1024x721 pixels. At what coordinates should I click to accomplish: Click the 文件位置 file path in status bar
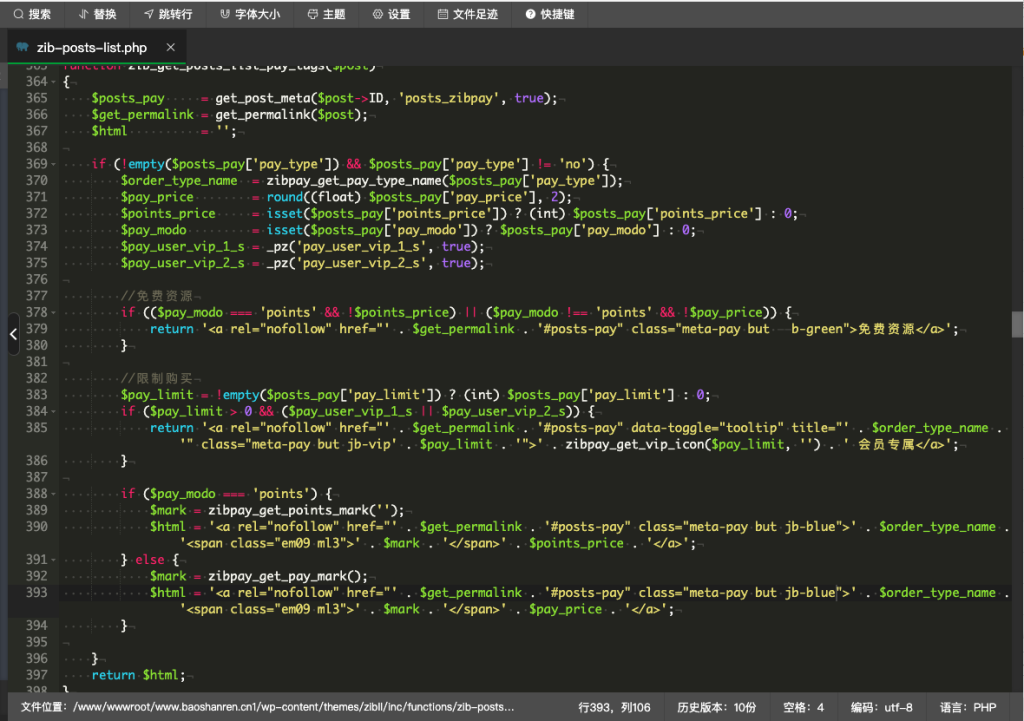point(268,707)
